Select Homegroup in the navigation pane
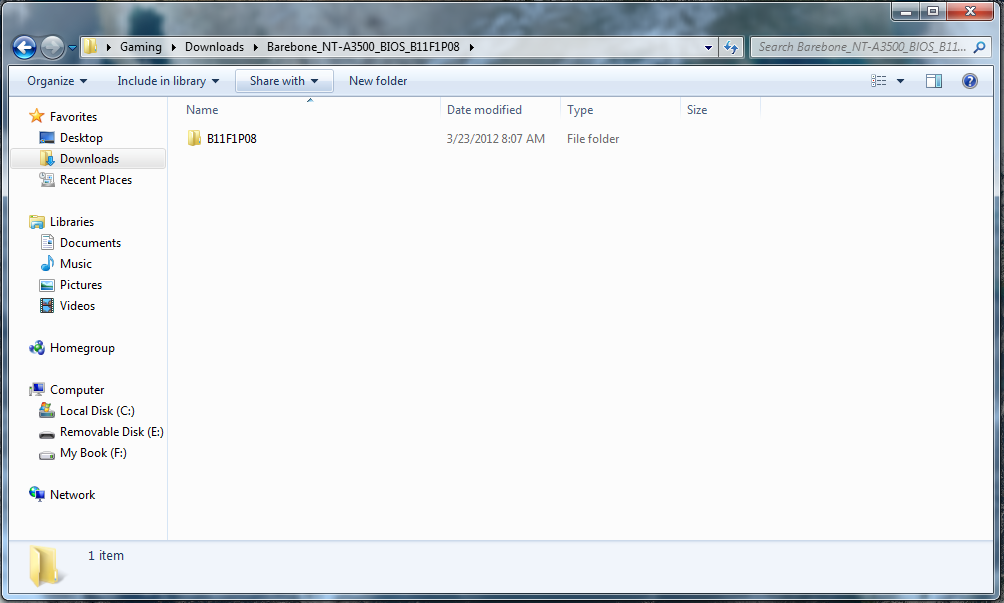1004x603 pixels. click(82, 348)
